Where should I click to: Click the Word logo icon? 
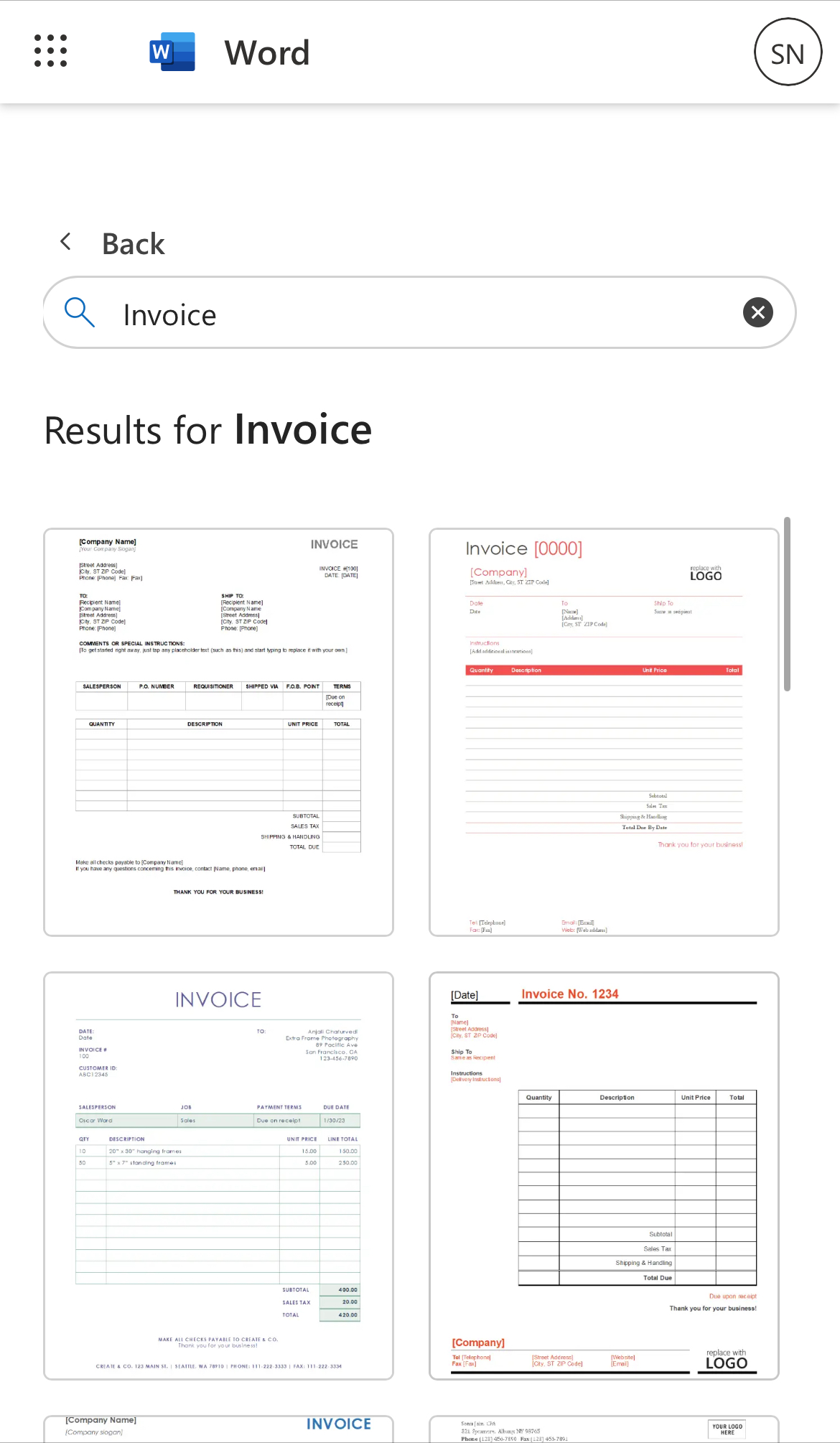(172, 52)
